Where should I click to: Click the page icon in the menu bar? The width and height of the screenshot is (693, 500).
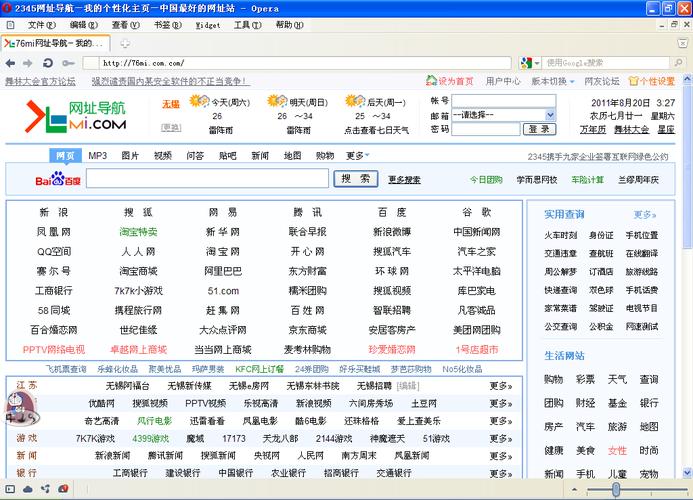pyautogui.click(x=10, y=25)
